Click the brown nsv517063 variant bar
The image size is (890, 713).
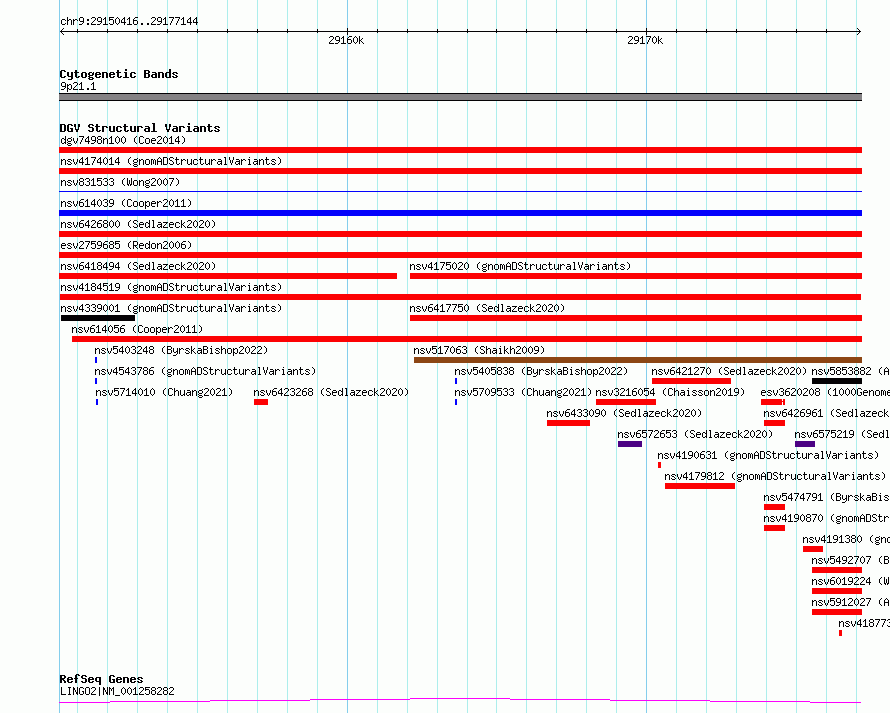(x=638, y=360)
